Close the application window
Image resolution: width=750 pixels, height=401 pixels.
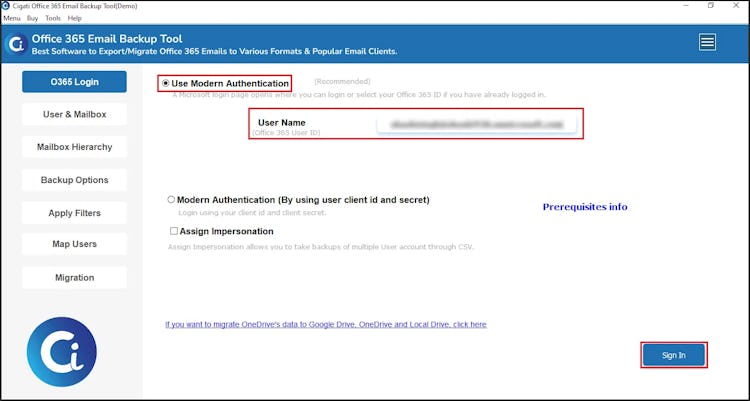737,6
